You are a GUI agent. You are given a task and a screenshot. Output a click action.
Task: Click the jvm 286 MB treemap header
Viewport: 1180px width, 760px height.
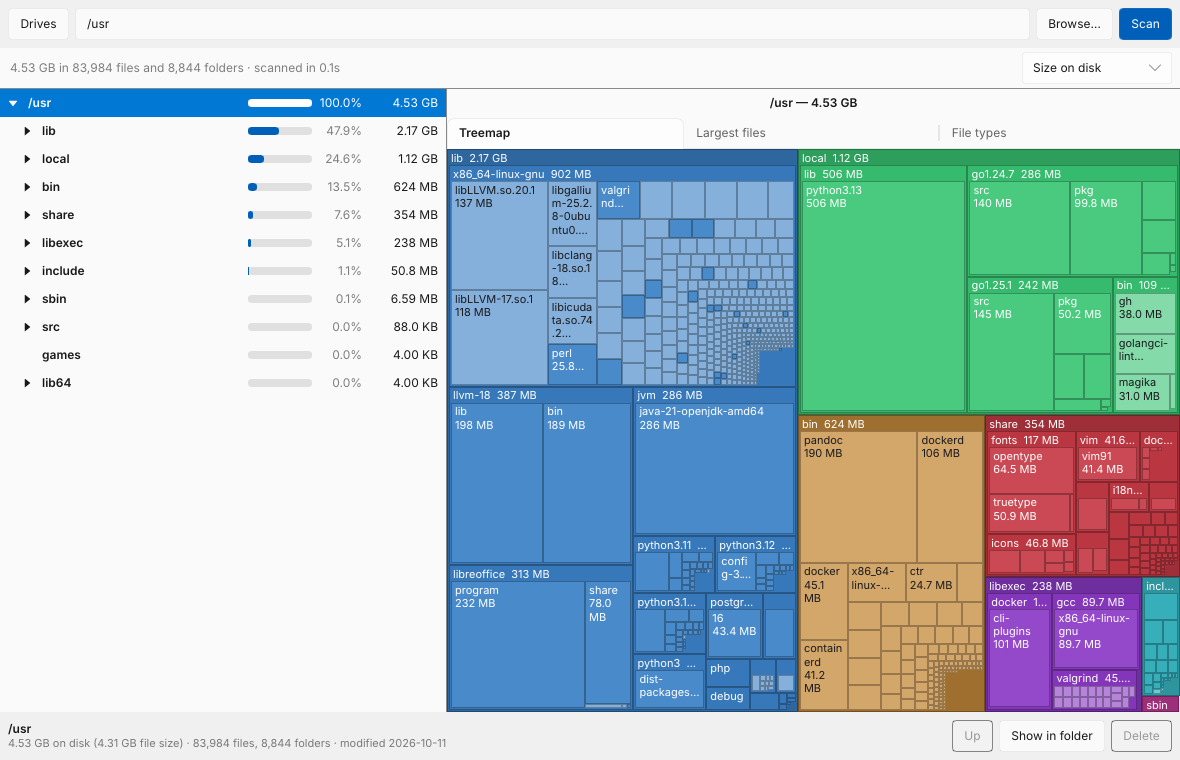tap(714, 395)
